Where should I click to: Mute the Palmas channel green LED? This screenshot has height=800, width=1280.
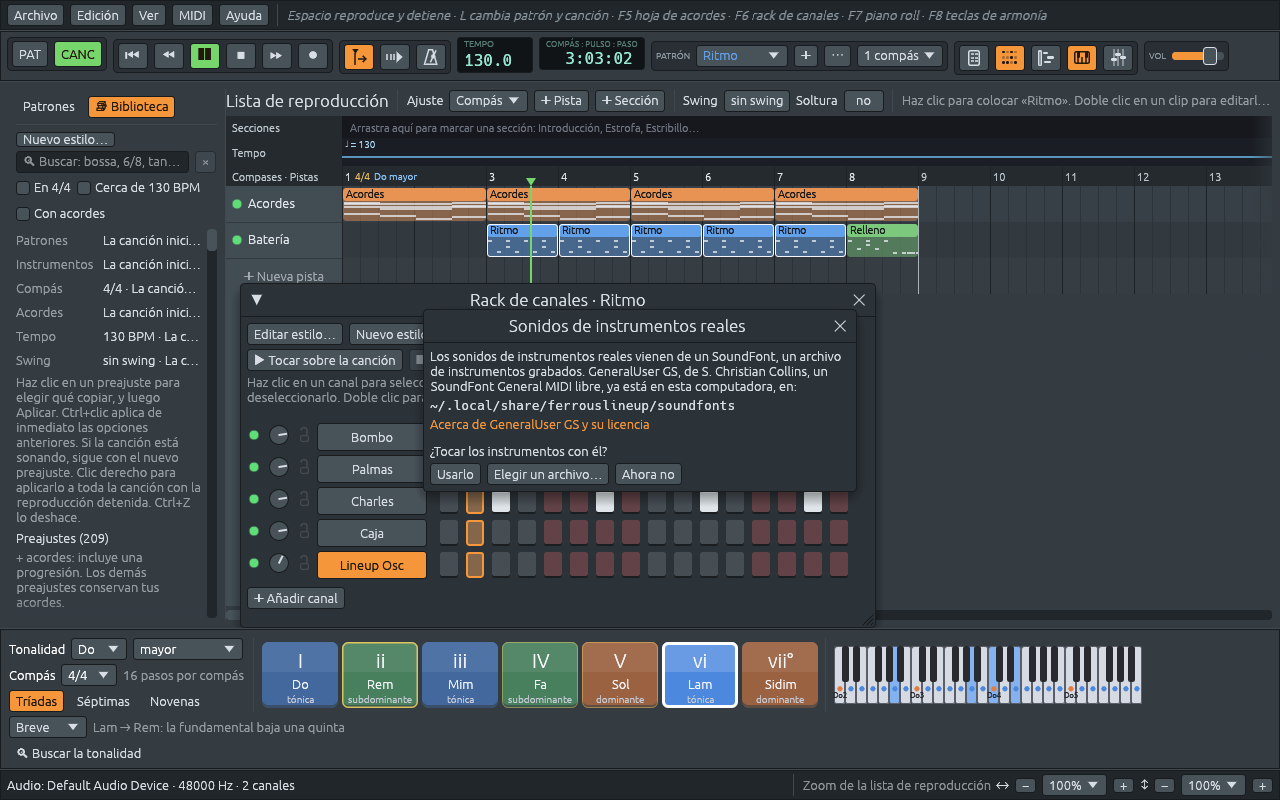coord(254,468)
